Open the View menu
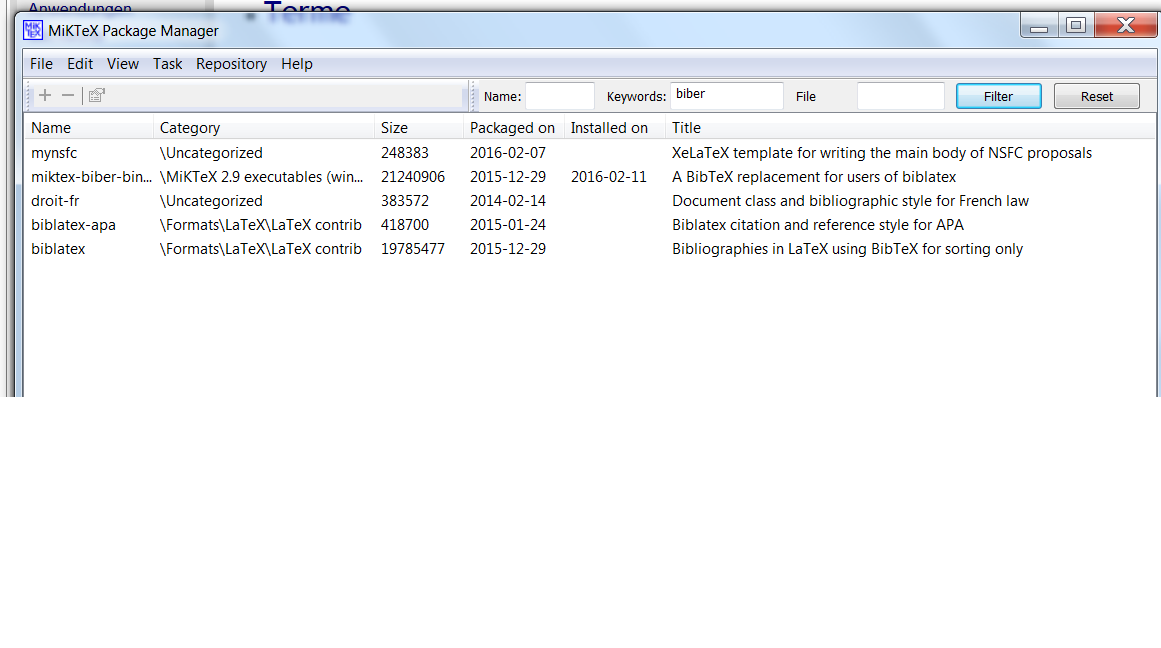This screenshot has width=1161, height=648. [123, 64]
